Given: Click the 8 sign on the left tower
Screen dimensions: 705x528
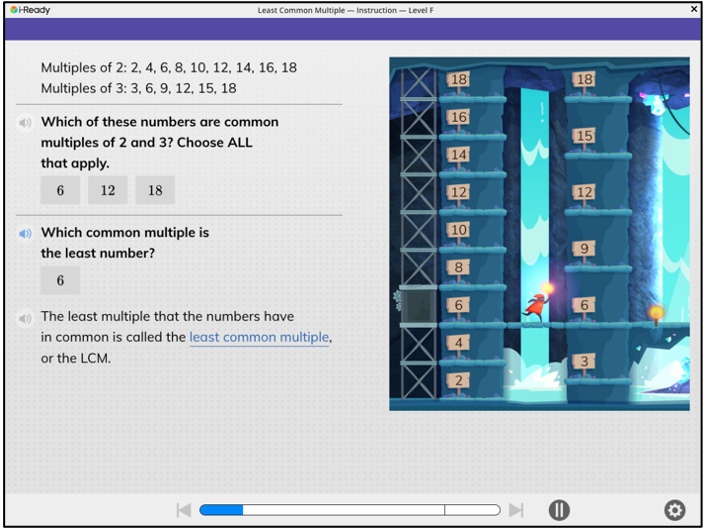Looking at the screenshot, I should [458, 267].
